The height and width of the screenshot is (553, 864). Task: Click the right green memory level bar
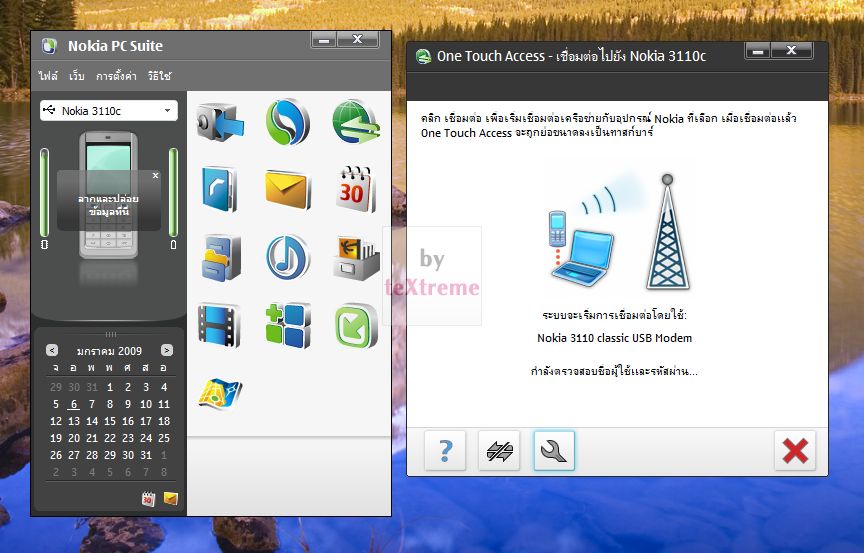pos(173,193)
